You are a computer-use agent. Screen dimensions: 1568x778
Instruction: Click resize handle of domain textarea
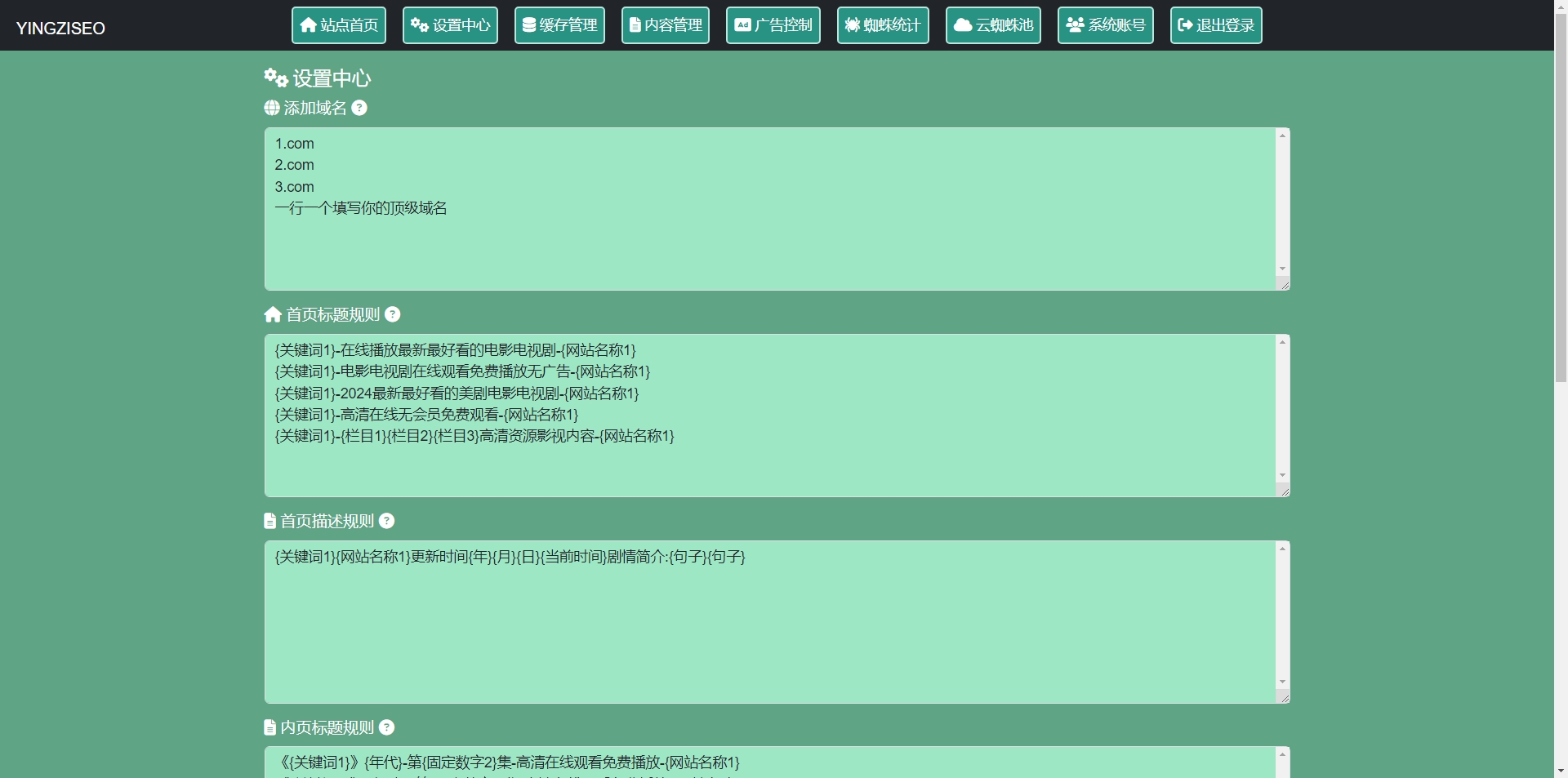coord(1283,283)
